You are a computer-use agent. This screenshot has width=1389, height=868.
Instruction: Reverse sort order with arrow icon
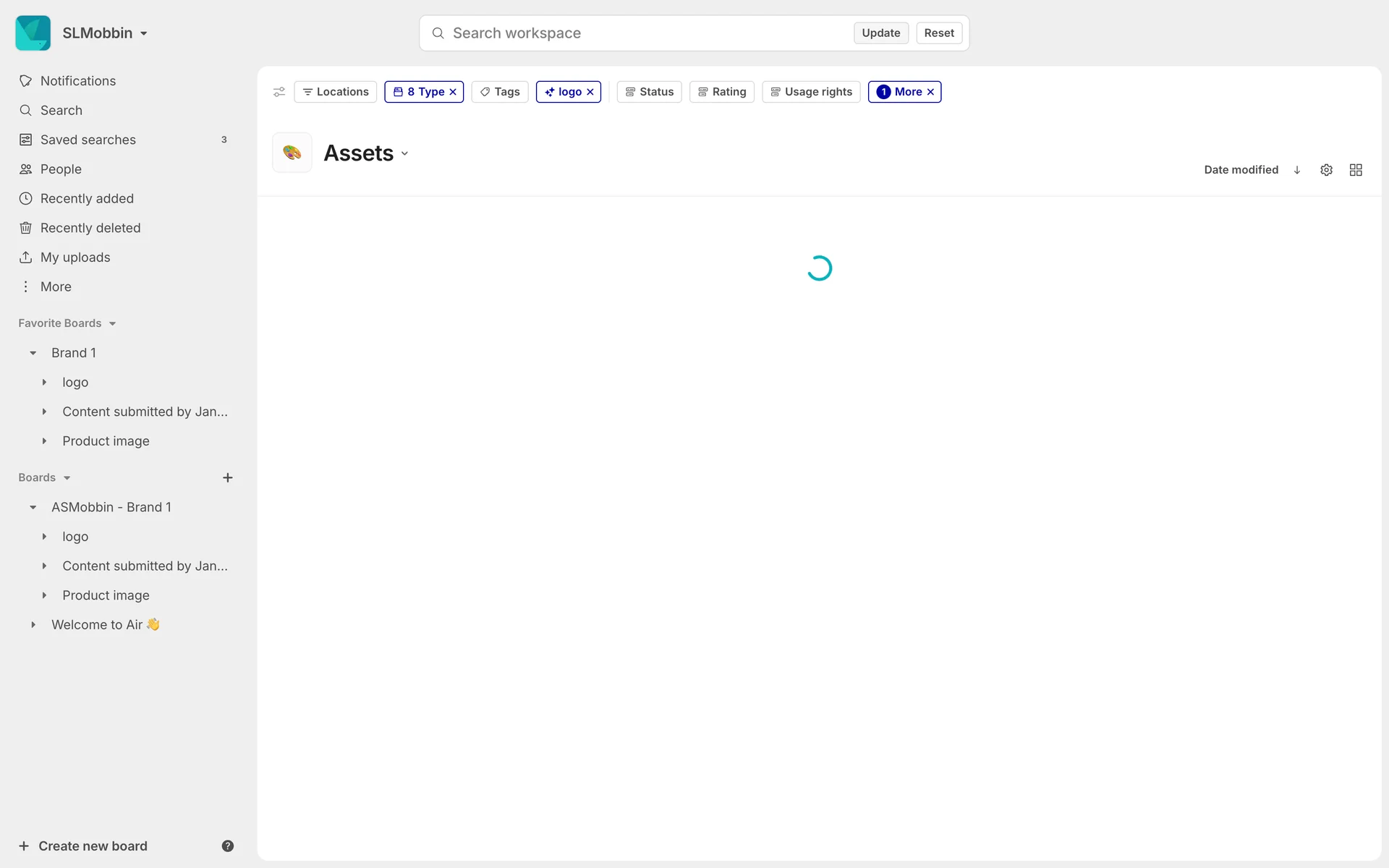(x=1297, y=170)
